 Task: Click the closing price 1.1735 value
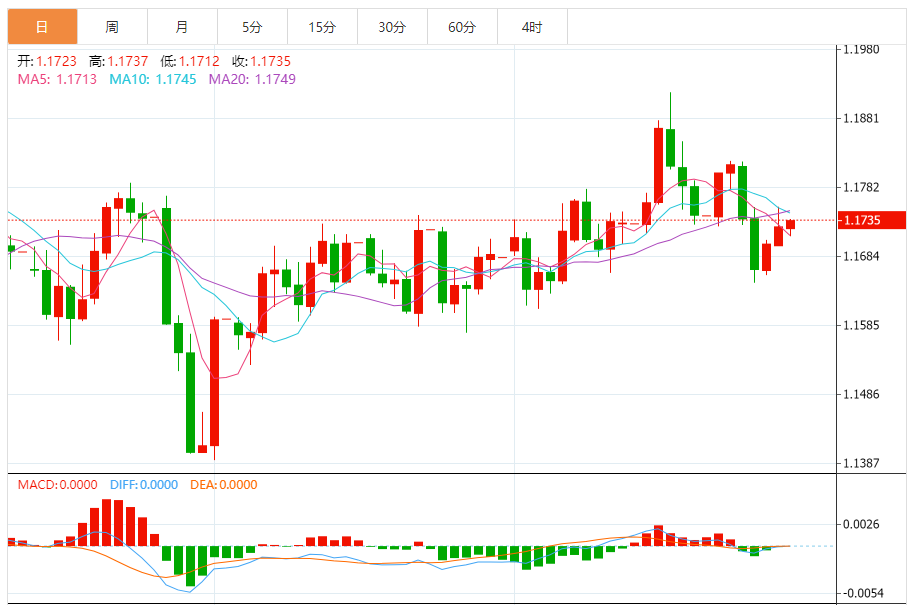pos(270,61)
